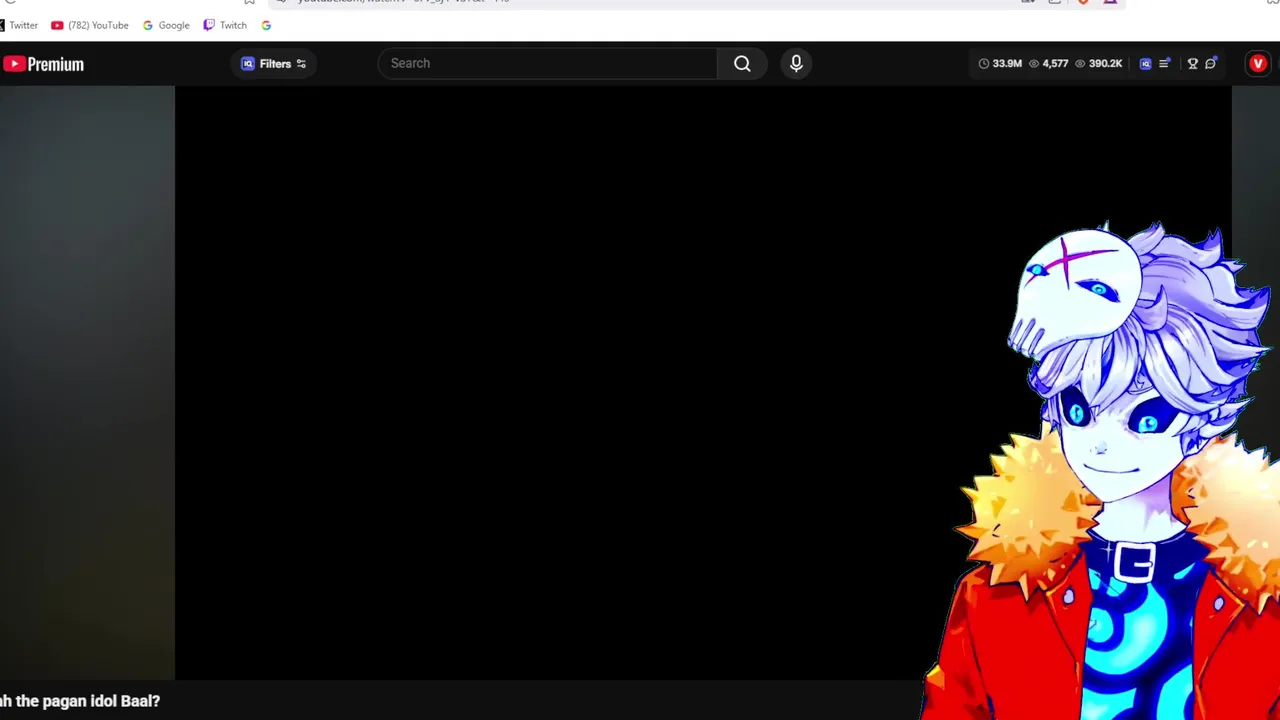
Task: Open the red V account avatar
Action: coord(1258,64)
